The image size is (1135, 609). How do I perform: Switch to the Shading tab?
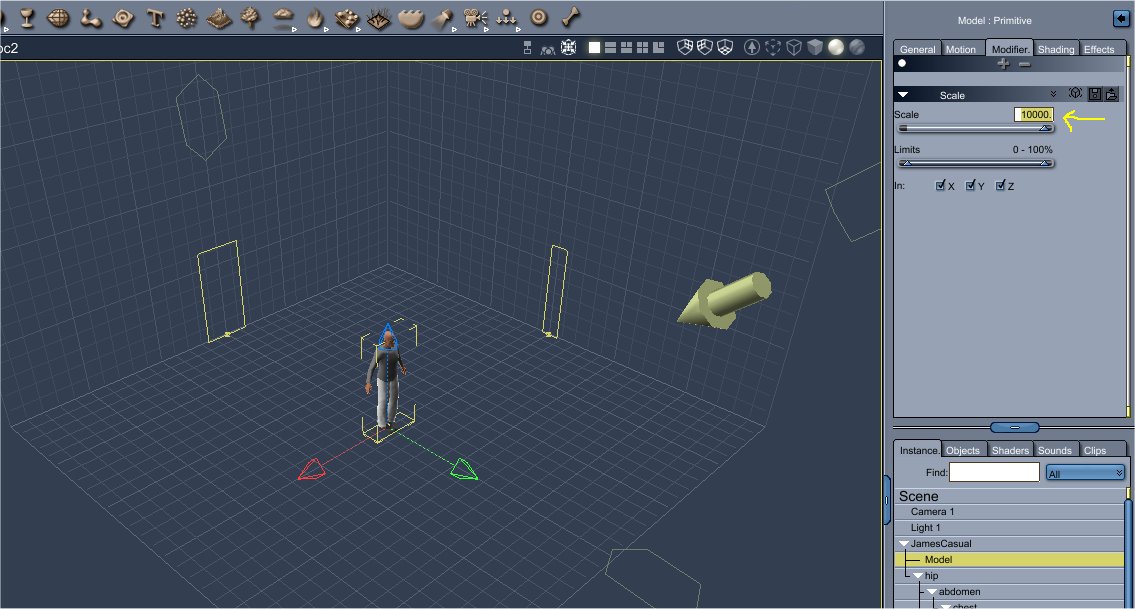pyautogui.click(x=1055, y=49)
